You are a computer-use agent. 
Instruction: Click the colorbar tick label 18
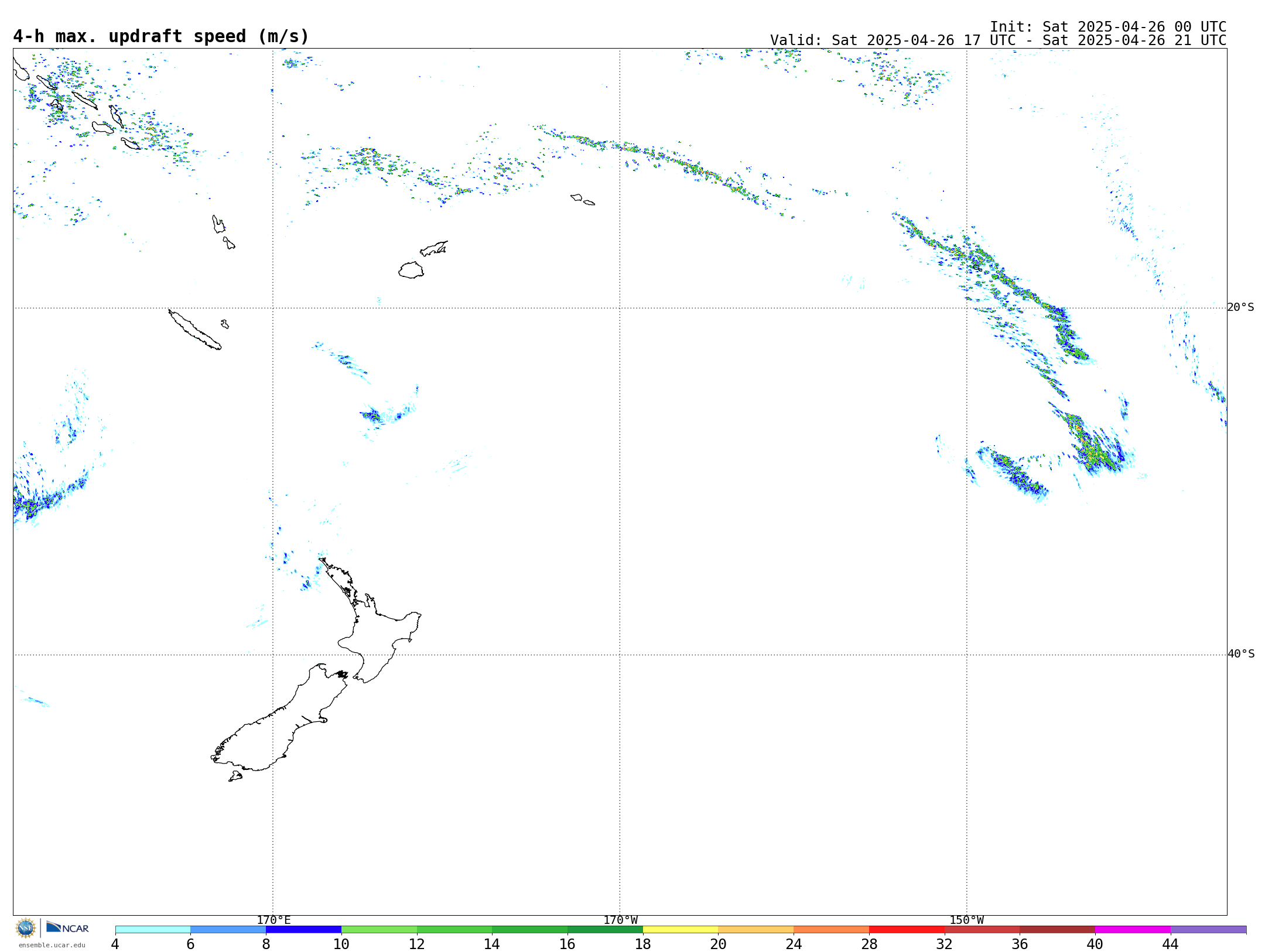pyautogui.click(x=643, y=944)
